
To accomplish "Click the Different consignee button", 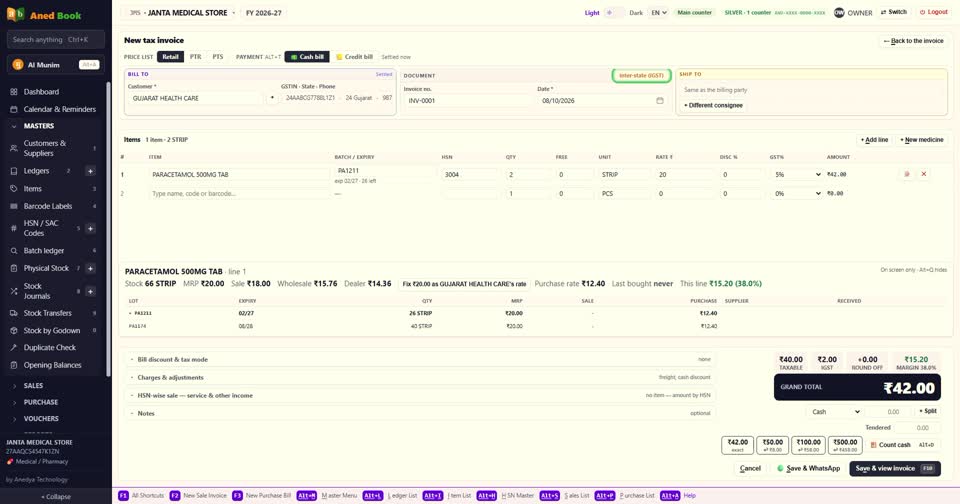I will pyautogui.click(x=713, y=105).
